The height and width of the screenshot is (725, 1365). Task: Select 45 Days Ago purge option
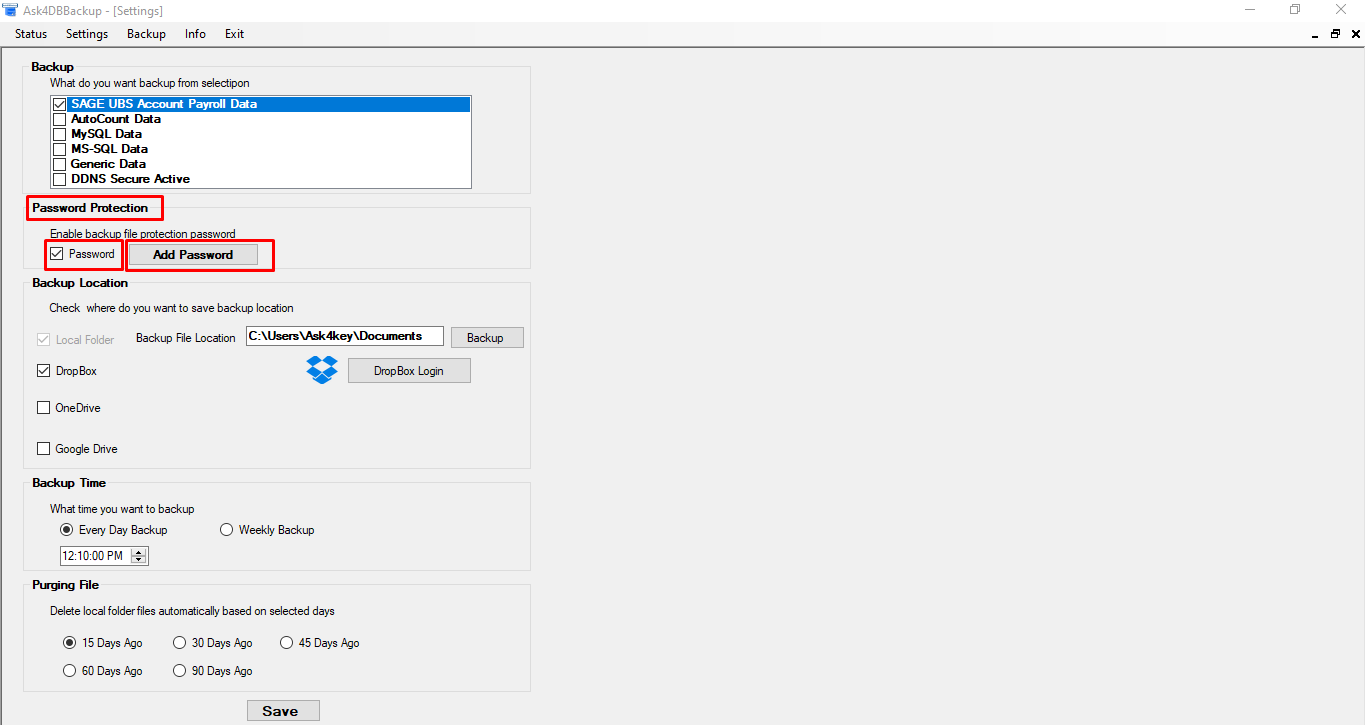(287, 643)
